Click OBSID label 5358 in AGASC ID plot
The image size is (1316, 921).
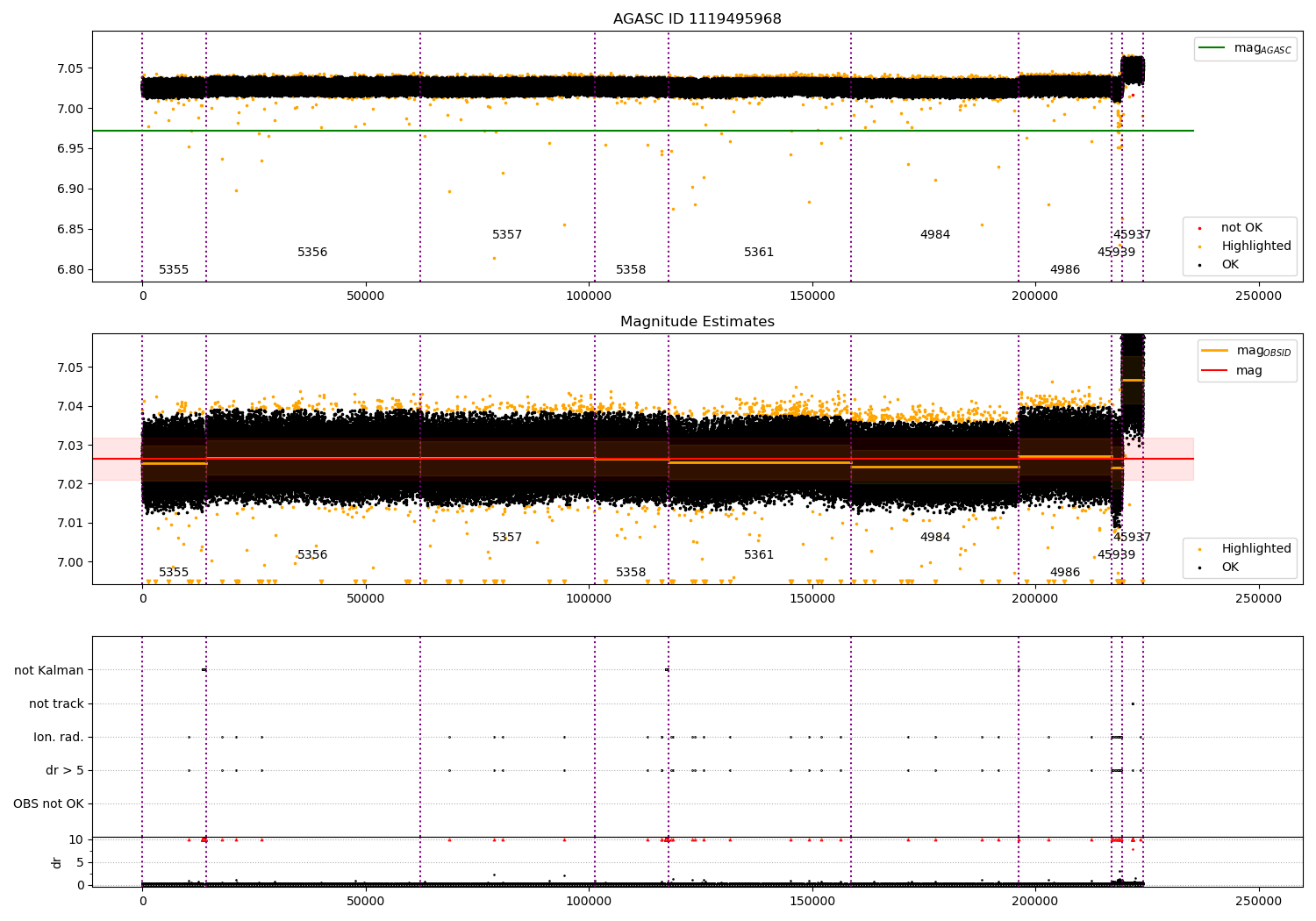(631, 270)
